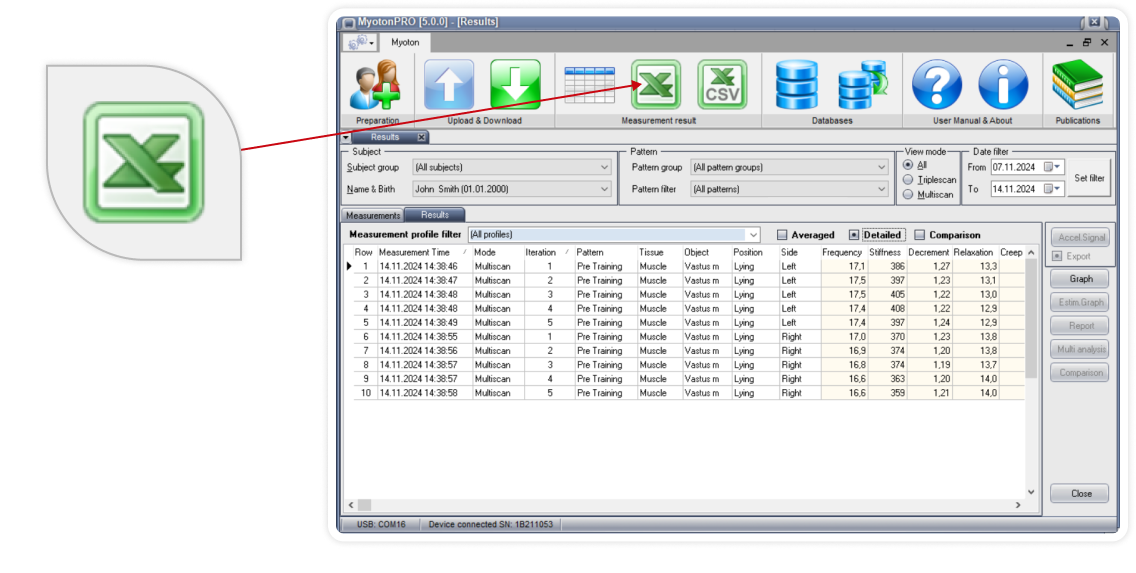This screenshot has height=573, width=1136.
Task: Click the Set filter button
Action: coord(1089,178)
